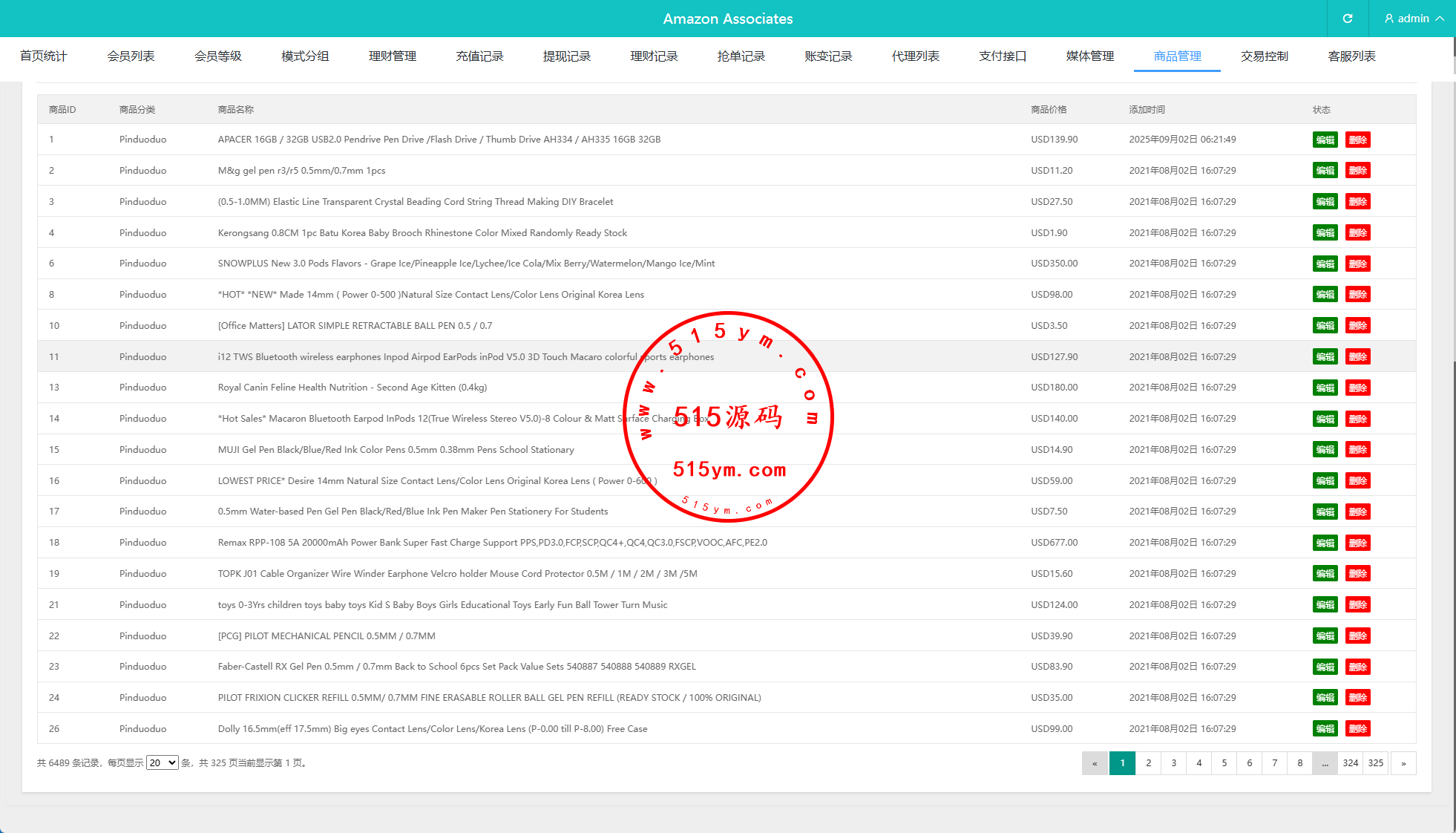Image resolution: width=1456 pixels, height=833 pixels.
Task: Go to 客服列表 tab
Action: (1351, 56)
